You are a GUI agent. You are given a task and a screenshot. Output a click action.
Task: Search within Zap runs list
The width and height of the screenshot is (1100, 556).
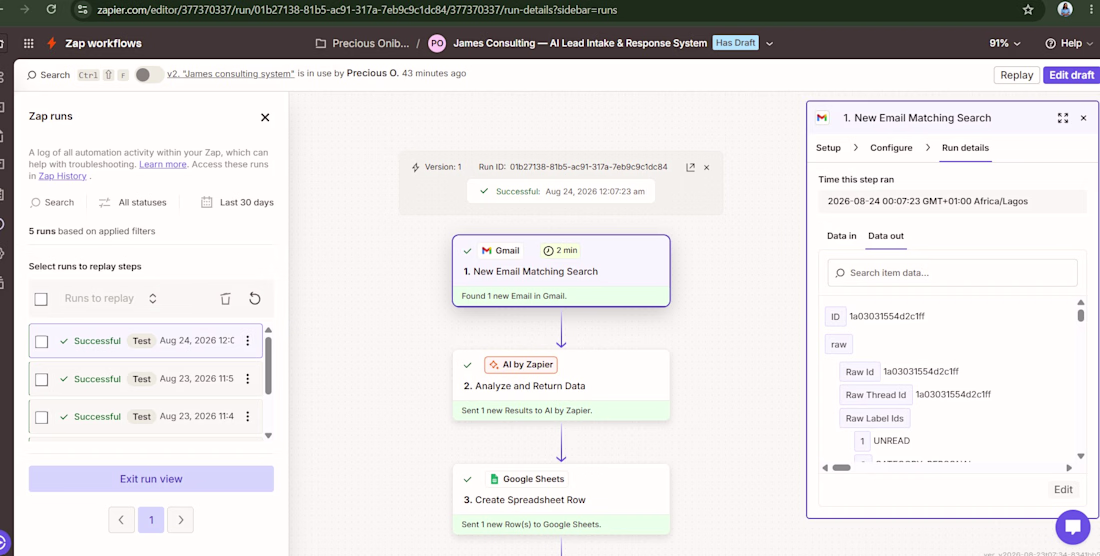(x=52, y=203)
